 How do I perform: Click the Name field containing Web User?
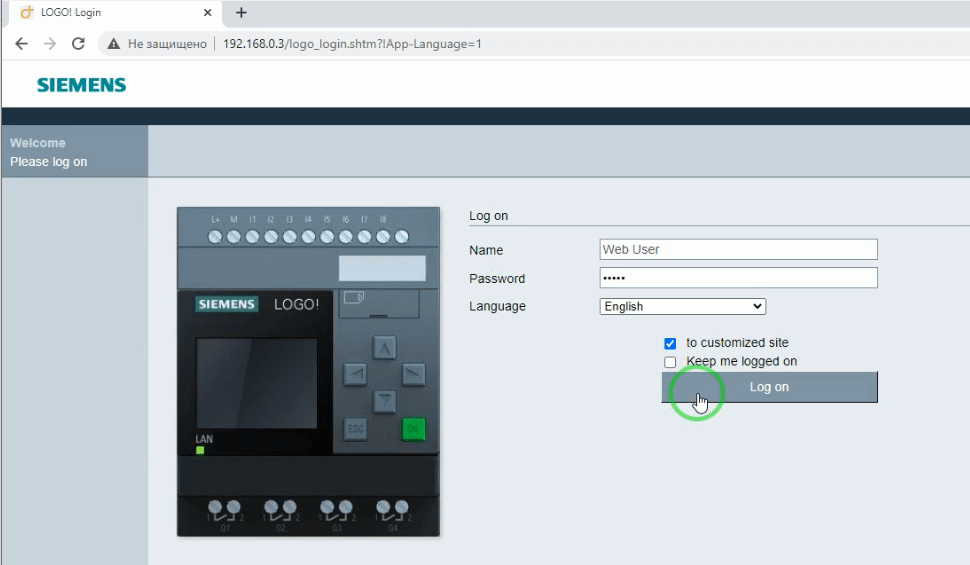click(738, 250)
